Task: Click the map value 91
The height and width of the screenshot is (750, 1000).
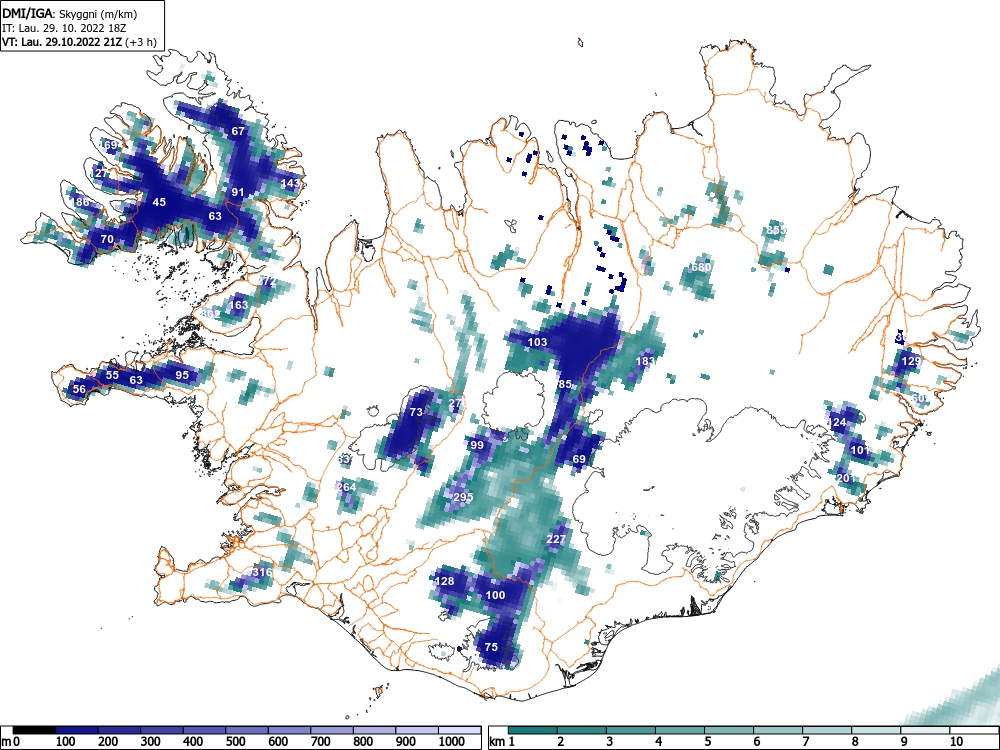Action: click(x=238, y=192)
